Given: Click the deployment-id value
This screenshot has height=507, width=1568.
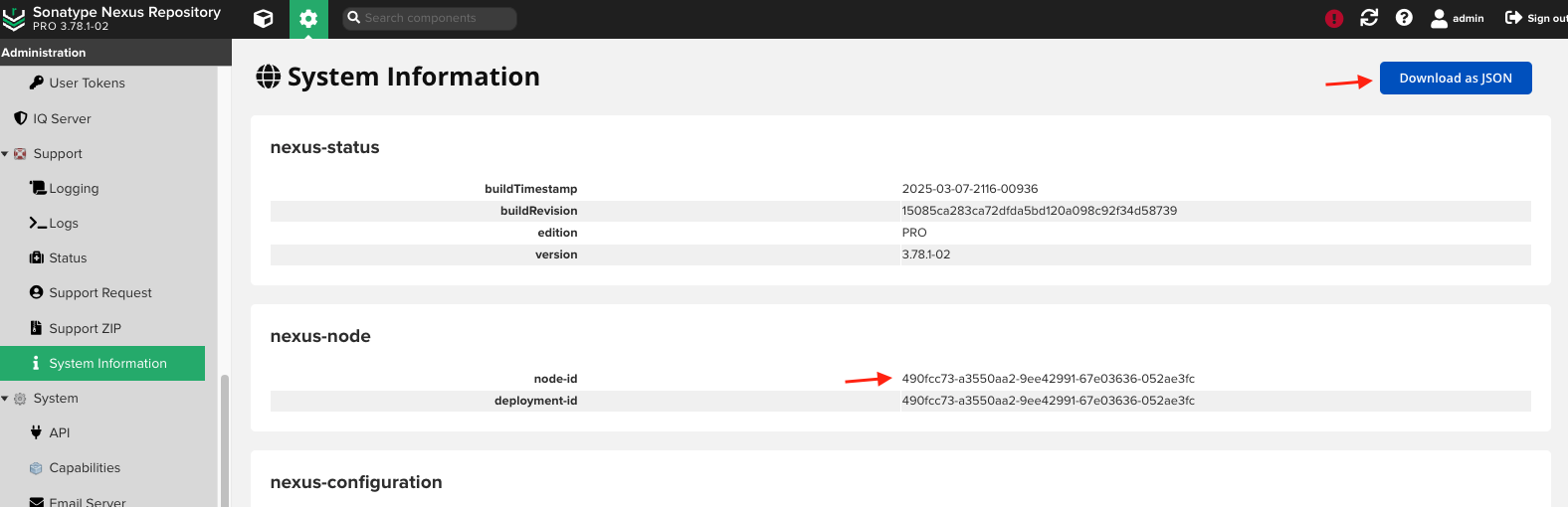Looking at the screenshot, I should click(1048, 401).
